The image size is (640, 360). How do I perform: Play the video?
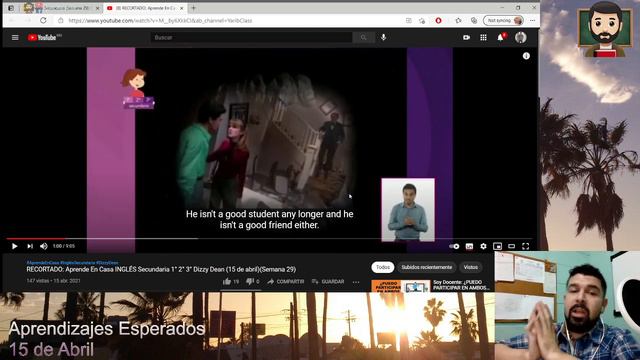(x=14, y=246)
